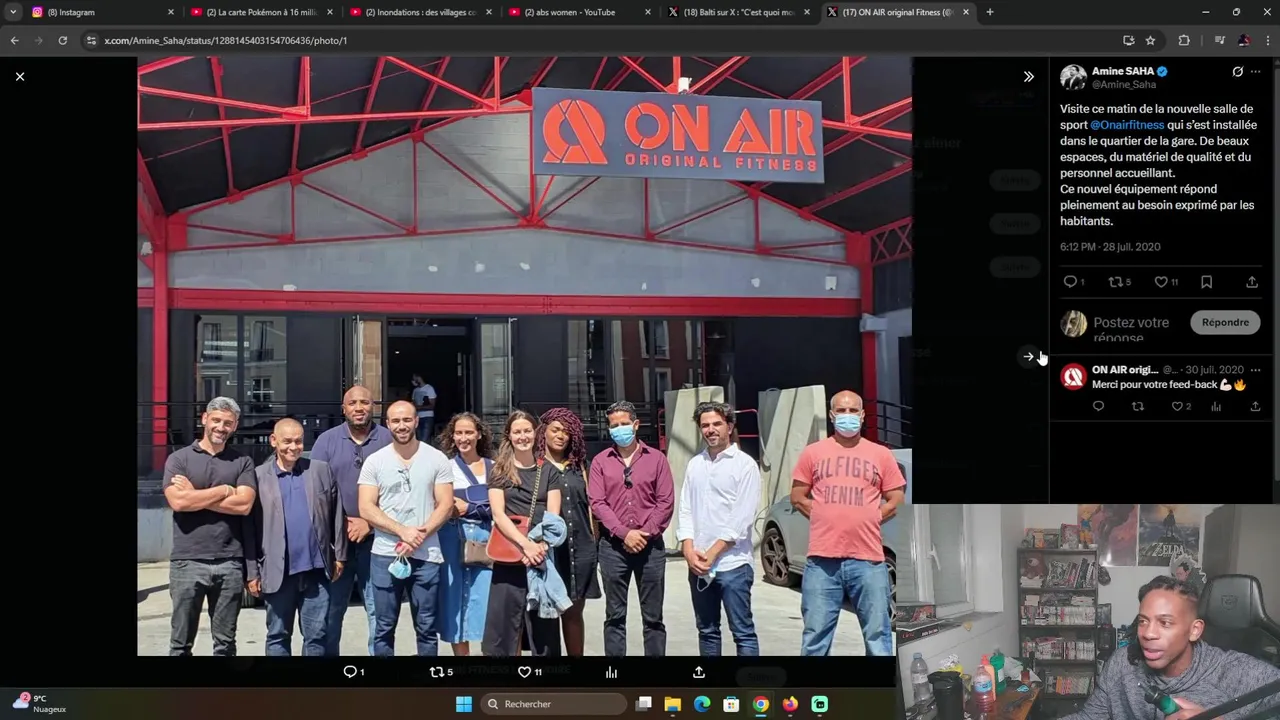1280x720 pixels.
Task: Open File Explorer from the taskbar
Action: (x=673, y=704)
